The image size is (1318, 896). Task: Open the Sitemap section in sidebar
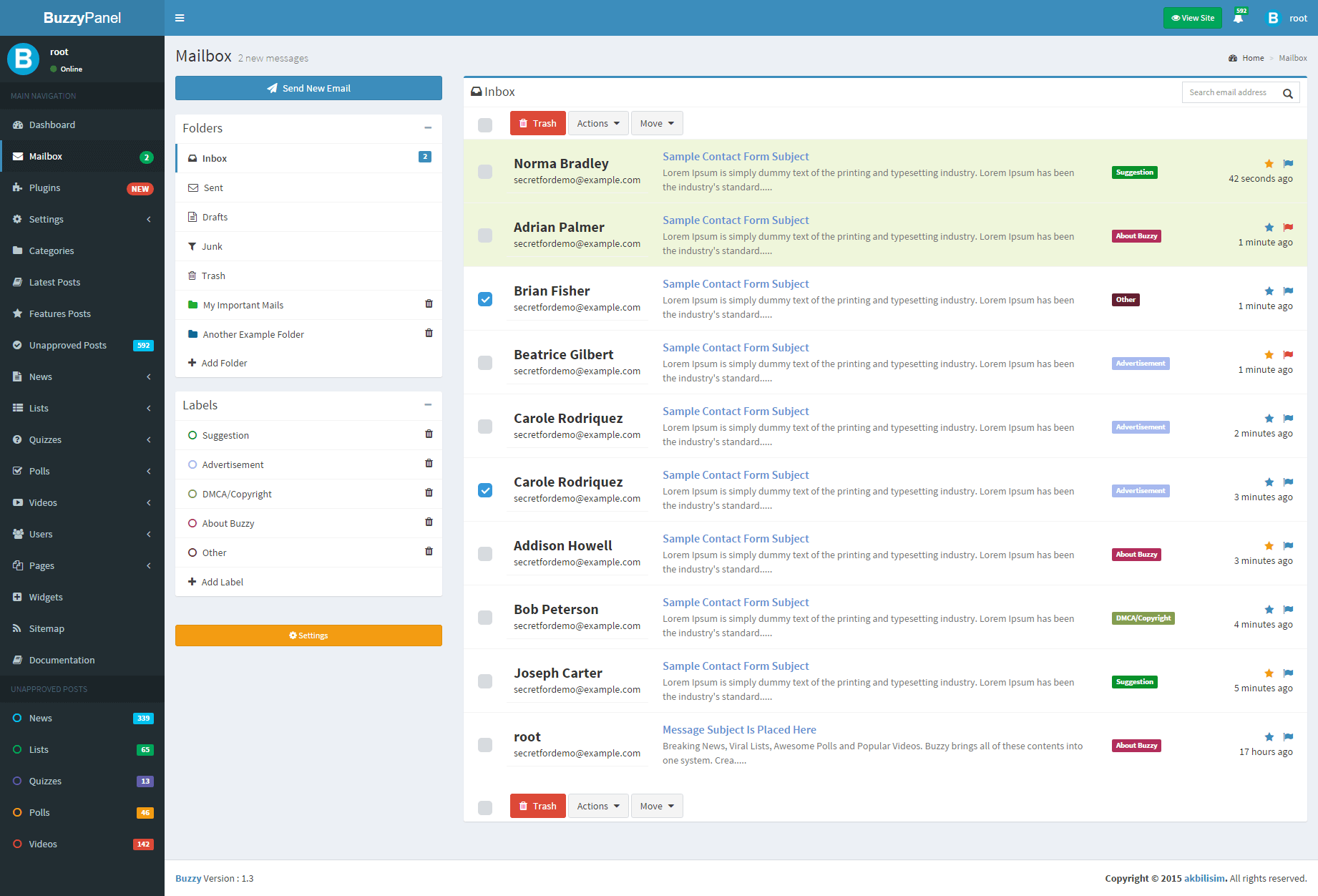click(47, 628)
